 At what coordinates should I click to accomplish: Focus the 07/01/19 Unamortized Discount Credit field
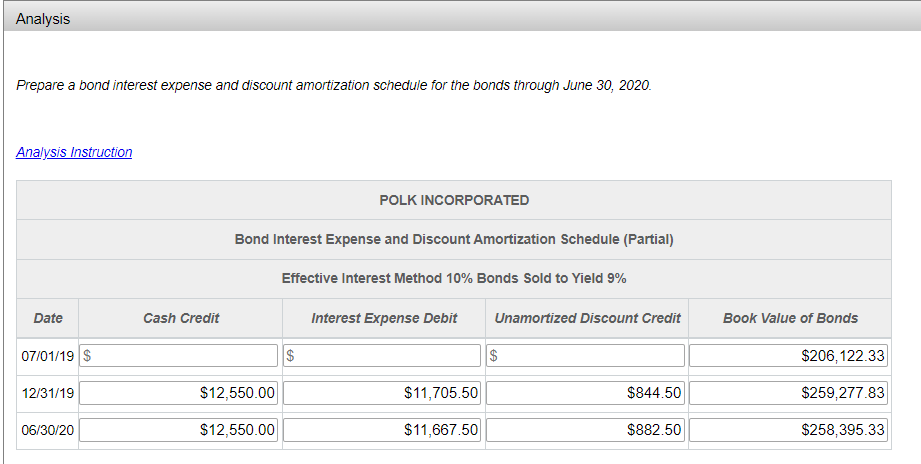pos(586,355)
